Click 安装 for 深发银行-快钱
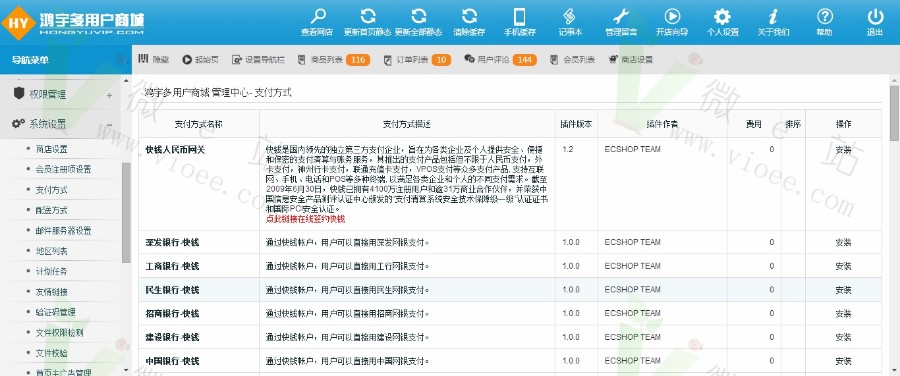 (843, 242)
